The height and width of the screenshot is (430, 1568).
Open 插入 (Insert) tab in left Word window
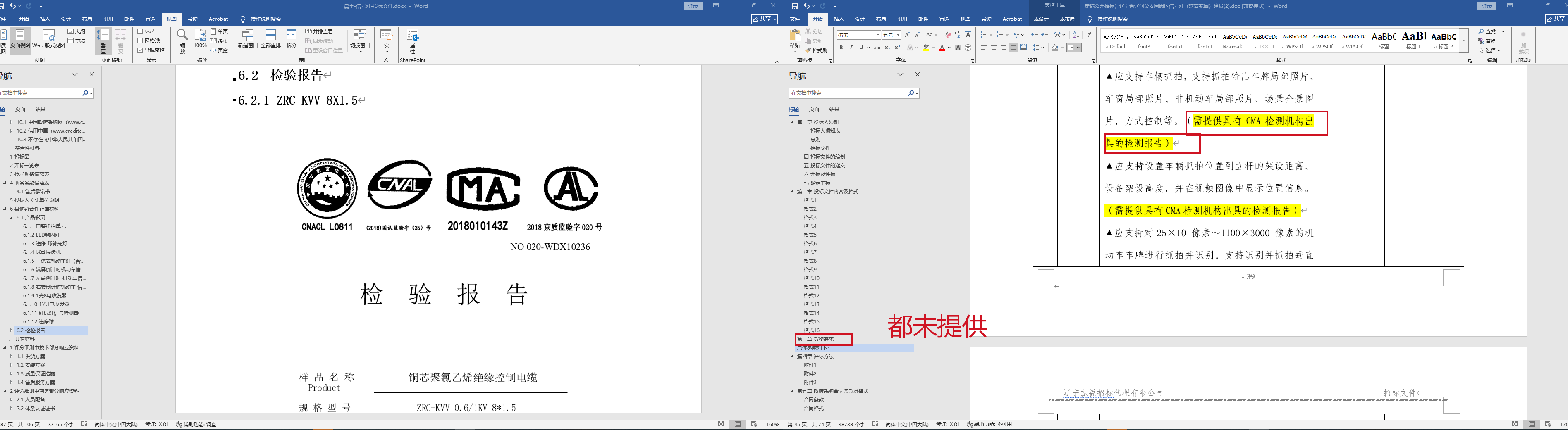click(45, 19)
